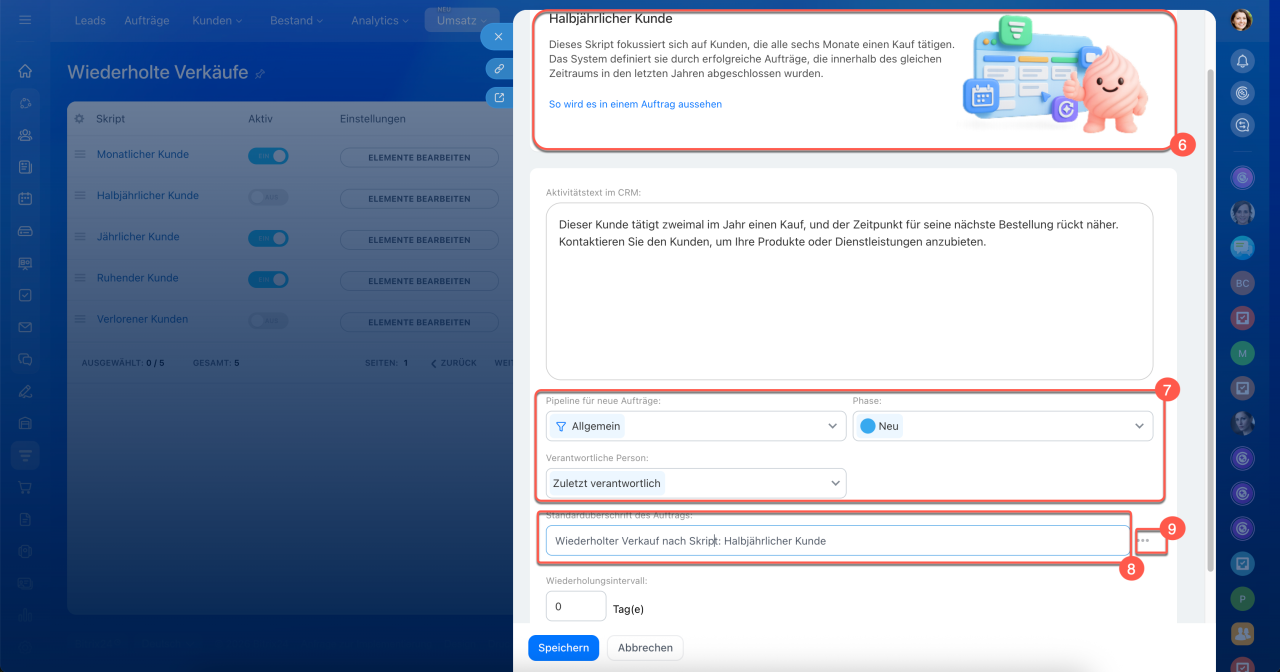Copy link via chain icon on panel edge
The width and height of the screenshot is (1280, 672).
point(498,68)
